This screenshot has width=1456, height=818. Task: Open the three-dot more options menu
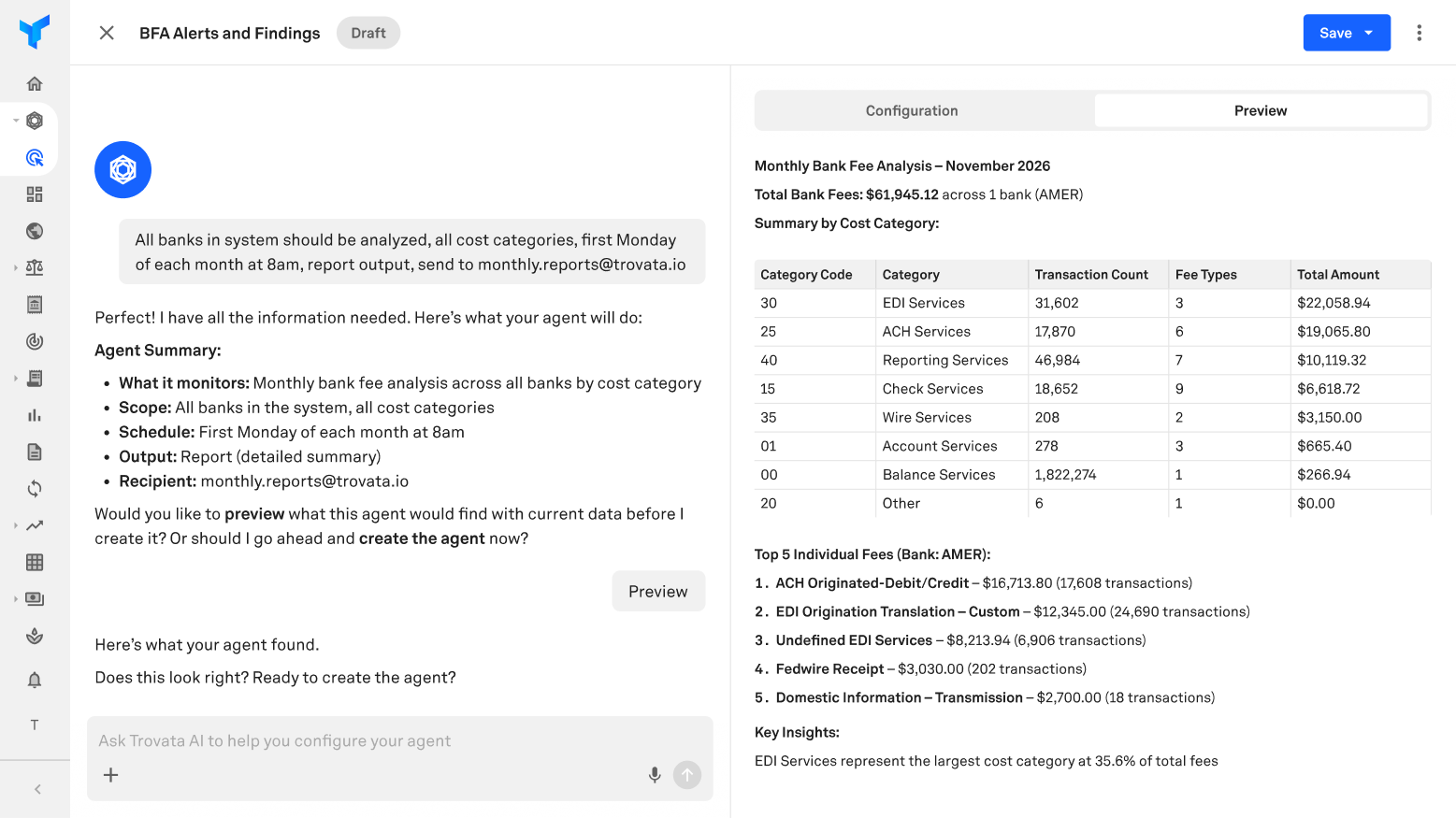[1419, 33]
